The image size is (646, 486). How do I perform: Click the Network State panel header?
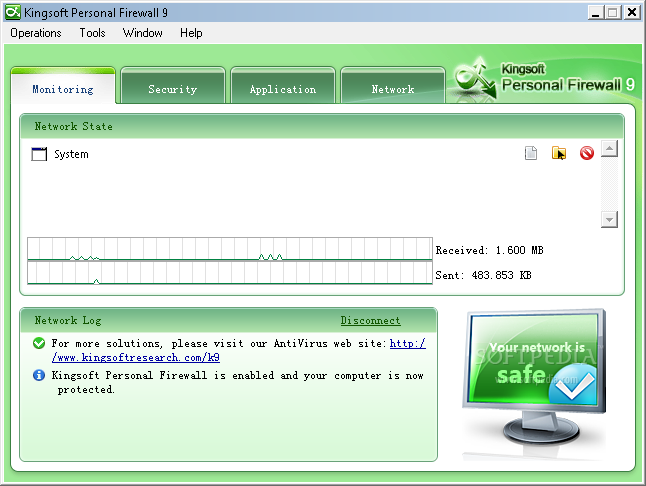click(322, 126)
